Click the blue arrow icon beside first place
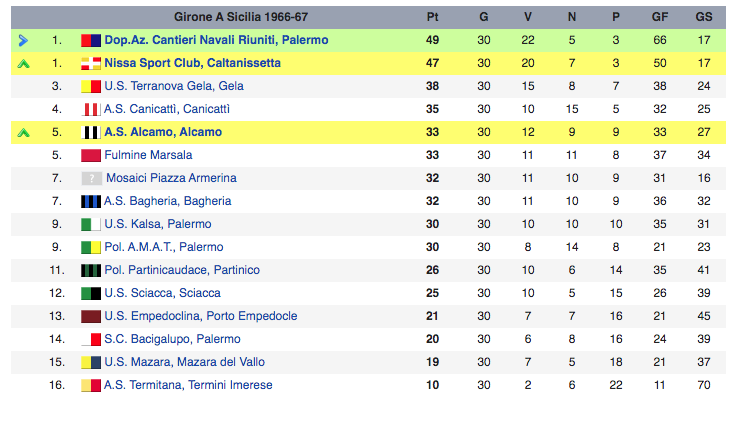 23,40
